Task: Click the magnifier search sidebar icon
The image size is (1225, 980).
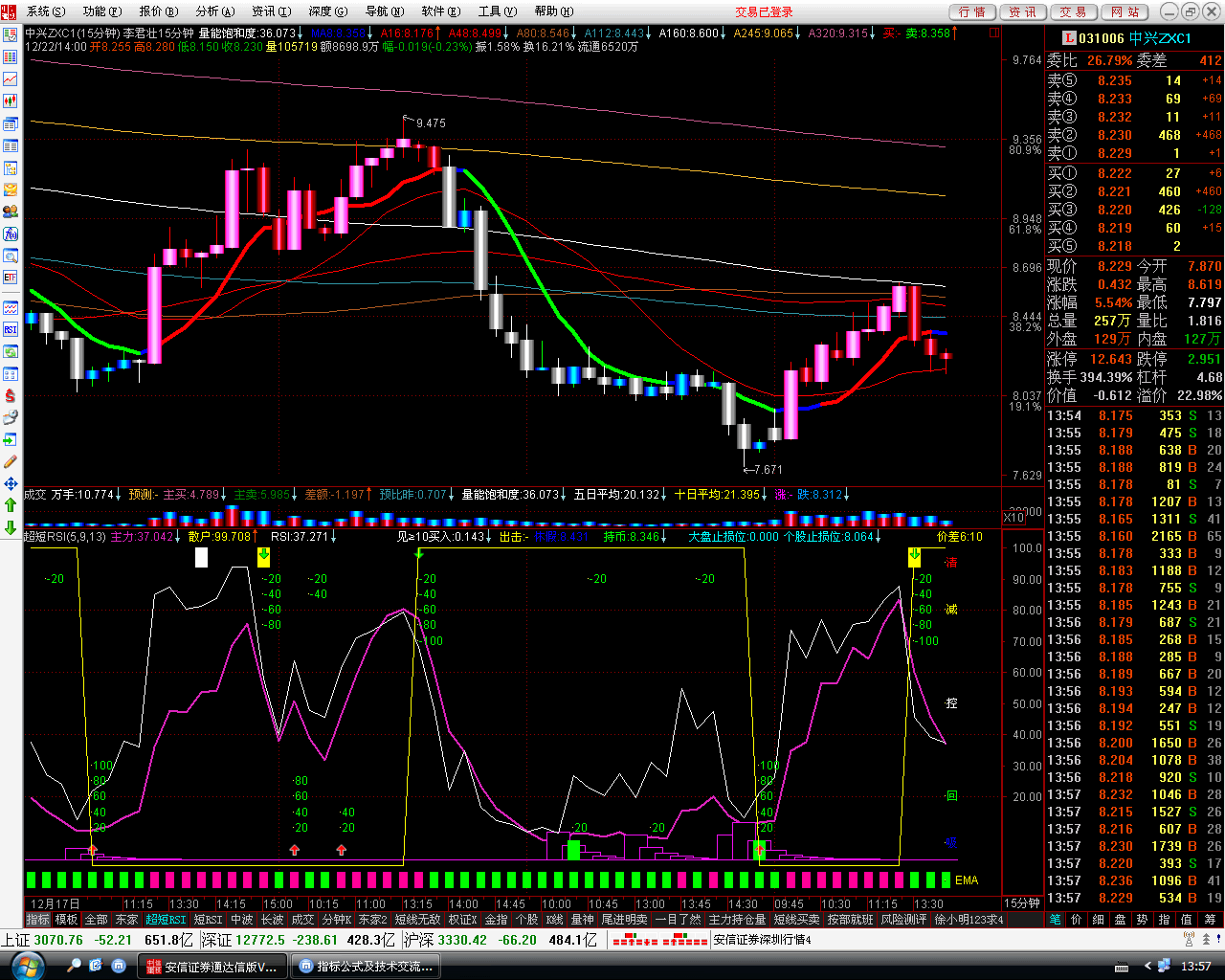Action: (11, 256)
